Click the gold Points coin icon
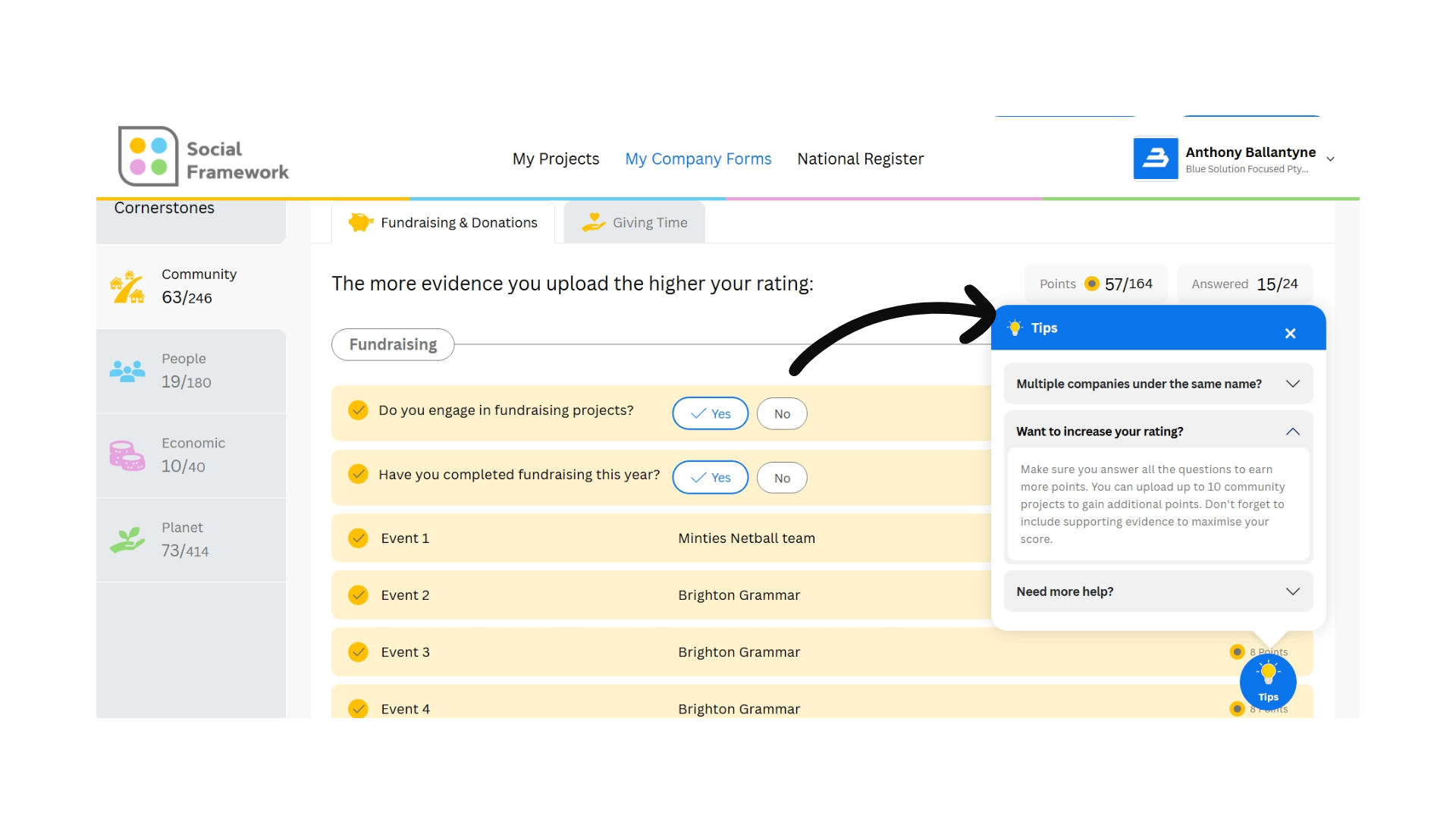Image resolution: width=1456 pixels, height=819 pixels. 1092,284
